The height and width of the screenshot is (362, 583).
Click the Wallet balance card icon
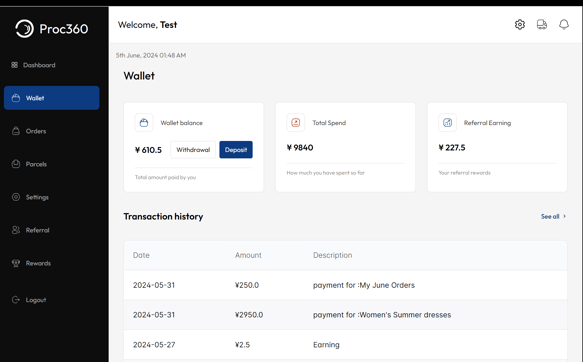pyautogui.click(x=144, y=123)
